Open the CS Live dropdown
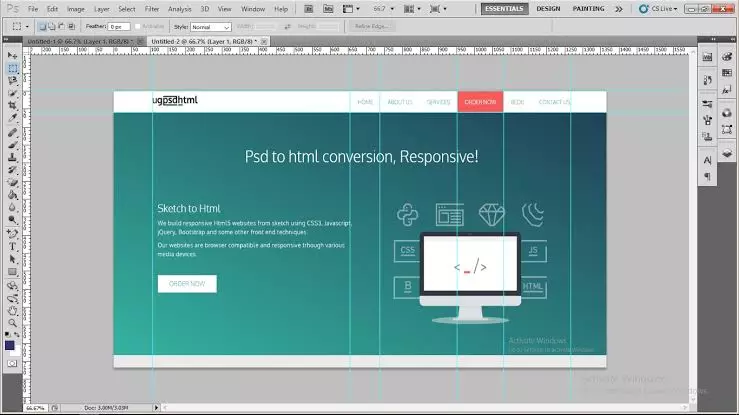Image resolution: width=739 pixels, height=415 pixels. [658, 9]
